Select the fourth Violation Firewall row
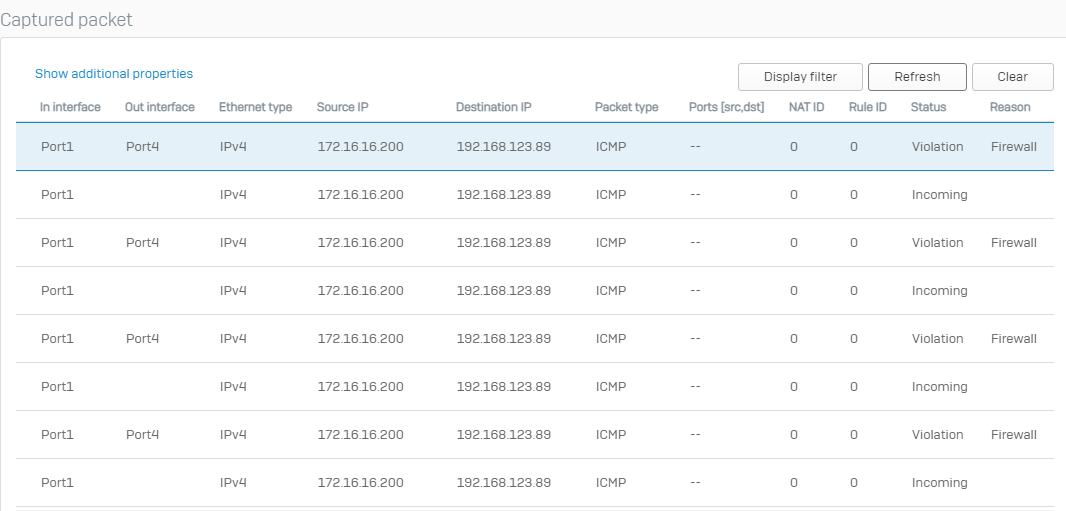The height and width of the screenshot is (511, 1066). (535, 435)
